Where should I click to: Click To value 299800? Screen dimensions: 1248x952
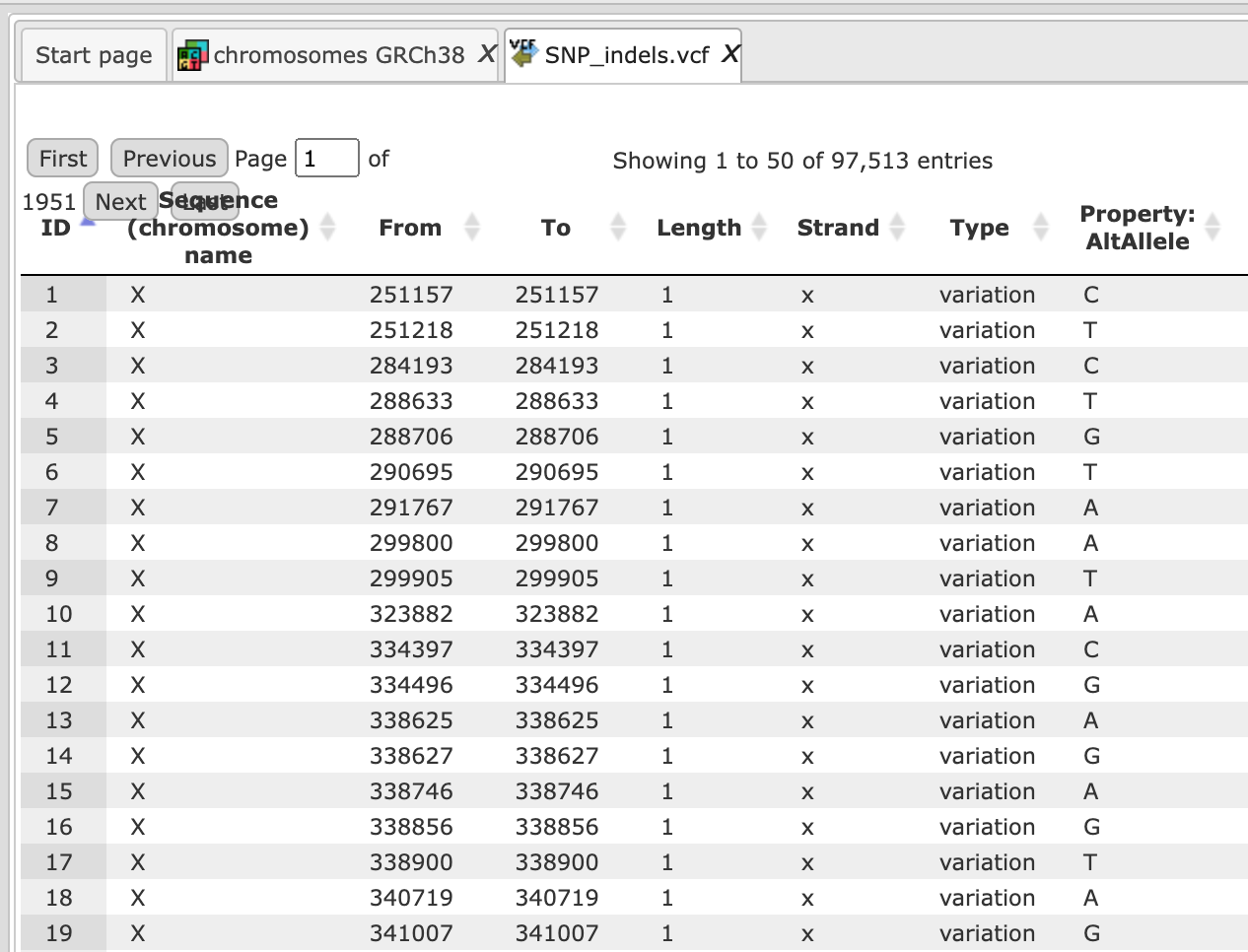click(x=557, y=543)
